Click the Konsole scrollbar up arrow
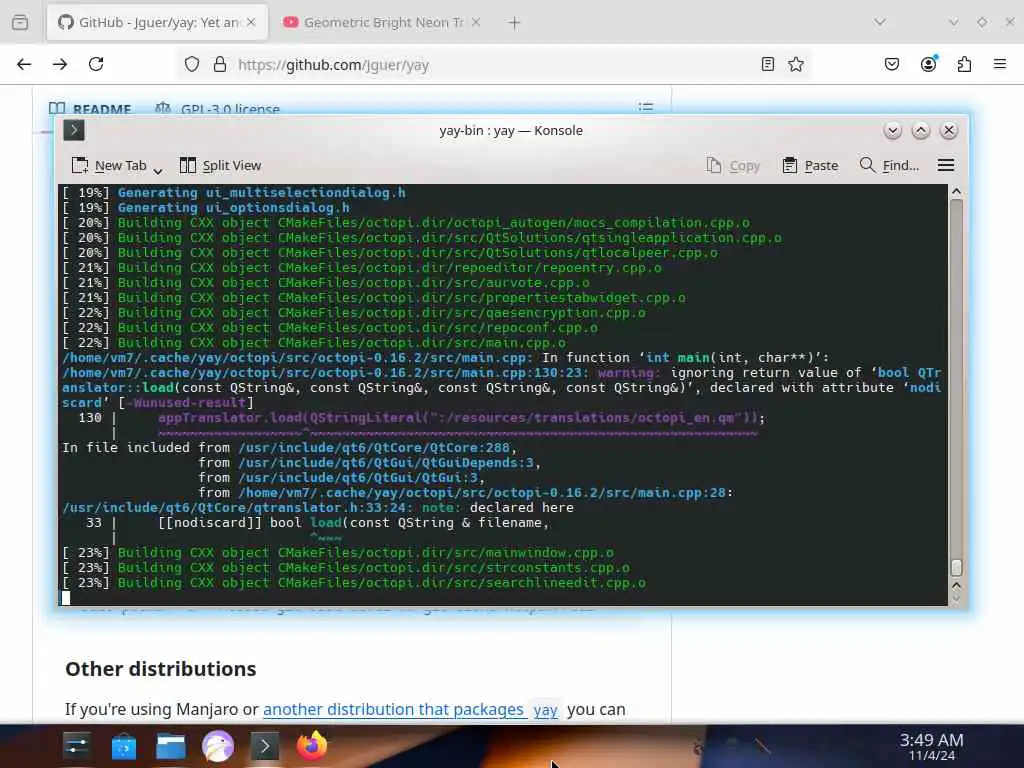Screen dimensions: 1024x768 coord(957,191)
